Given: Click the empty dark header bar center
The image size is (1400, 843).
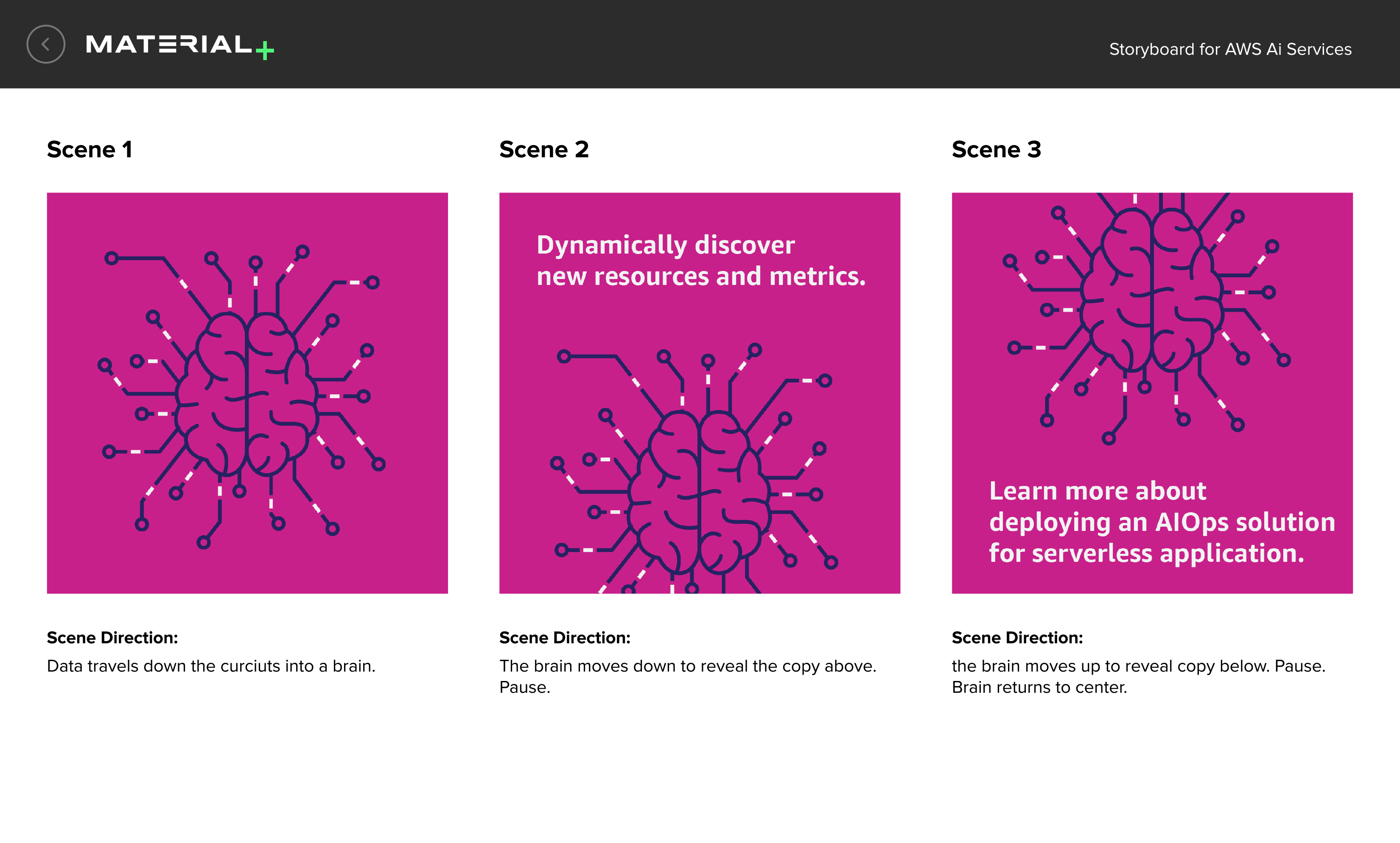Looking at the screenshot, I should [x=682, y=44].
